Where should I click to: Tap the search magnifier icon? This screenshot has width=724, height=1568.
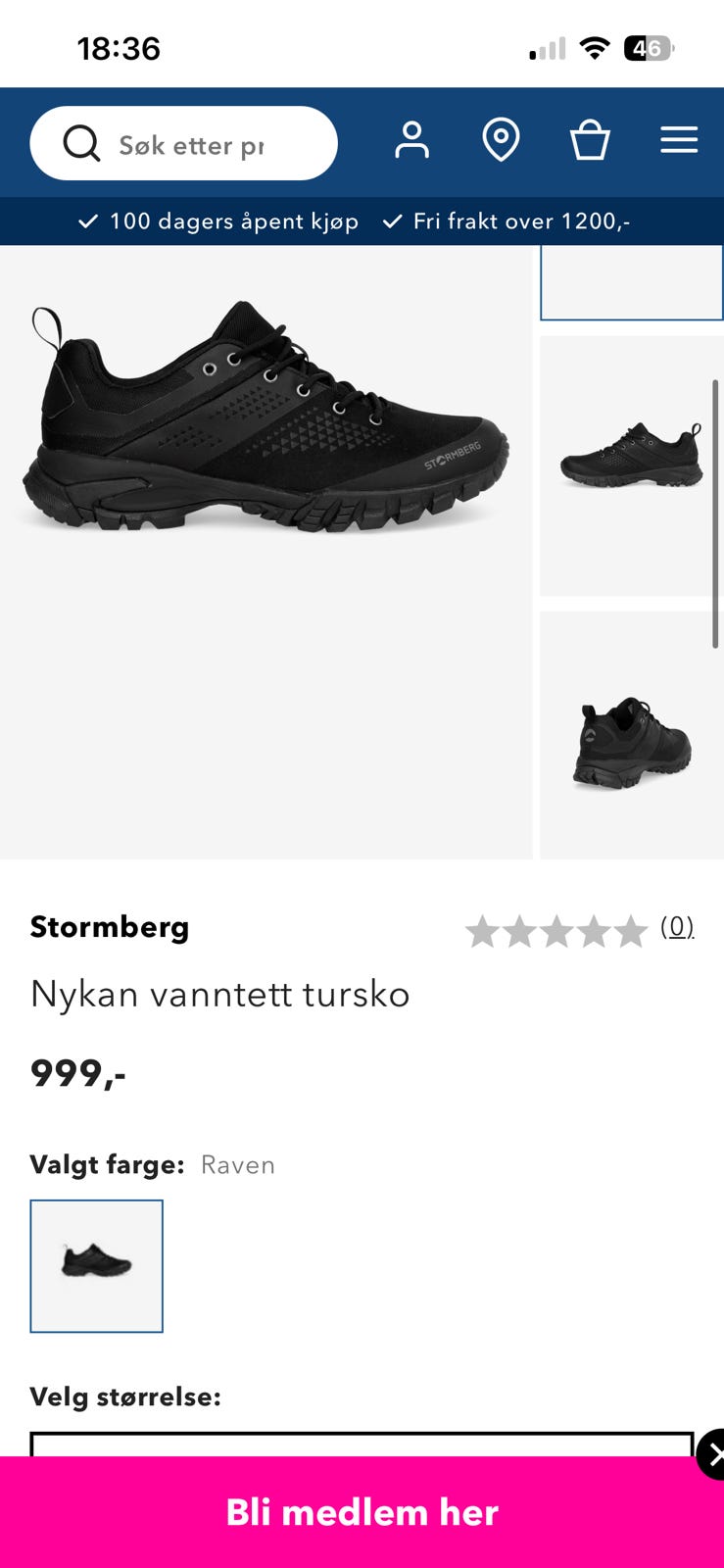coord(81,143)
